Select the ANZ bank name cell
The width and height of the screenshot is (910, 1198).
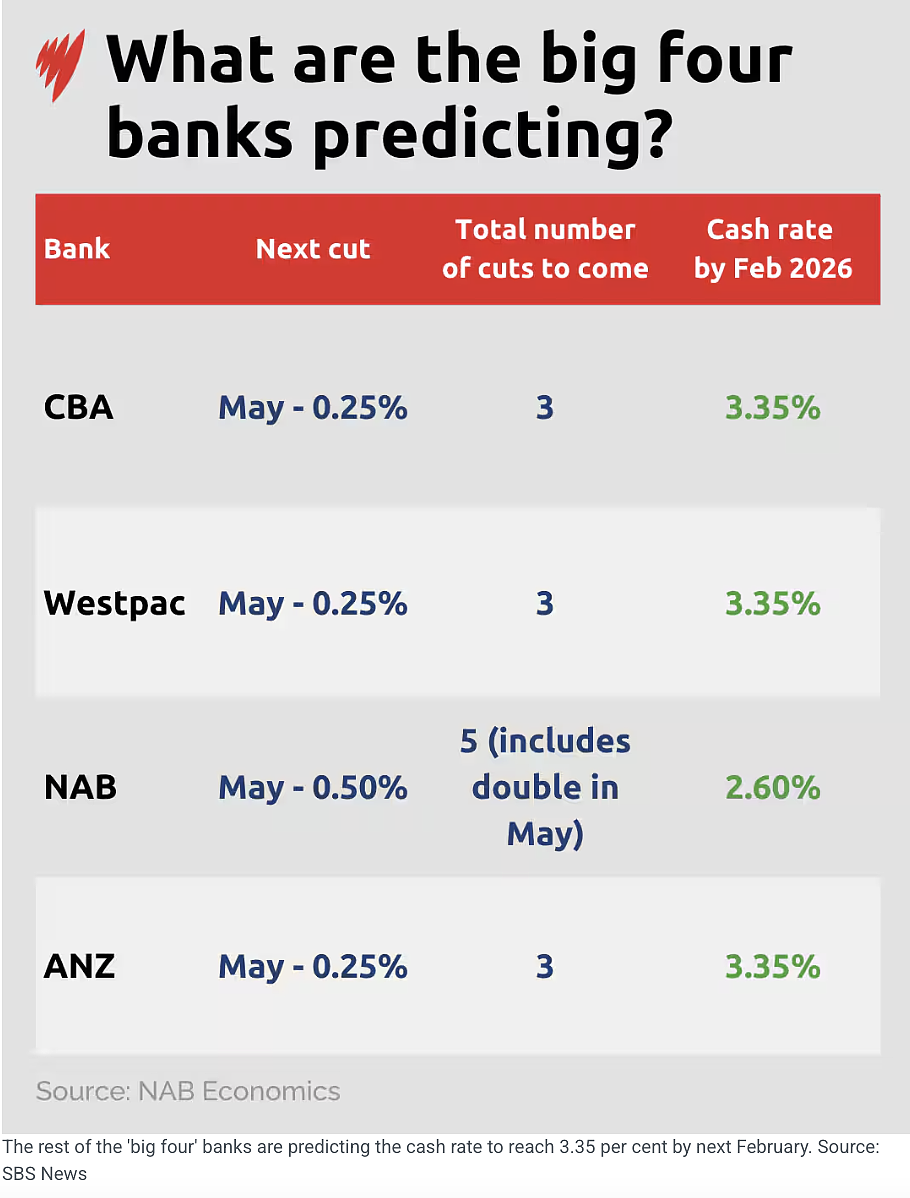click(79, 966)
